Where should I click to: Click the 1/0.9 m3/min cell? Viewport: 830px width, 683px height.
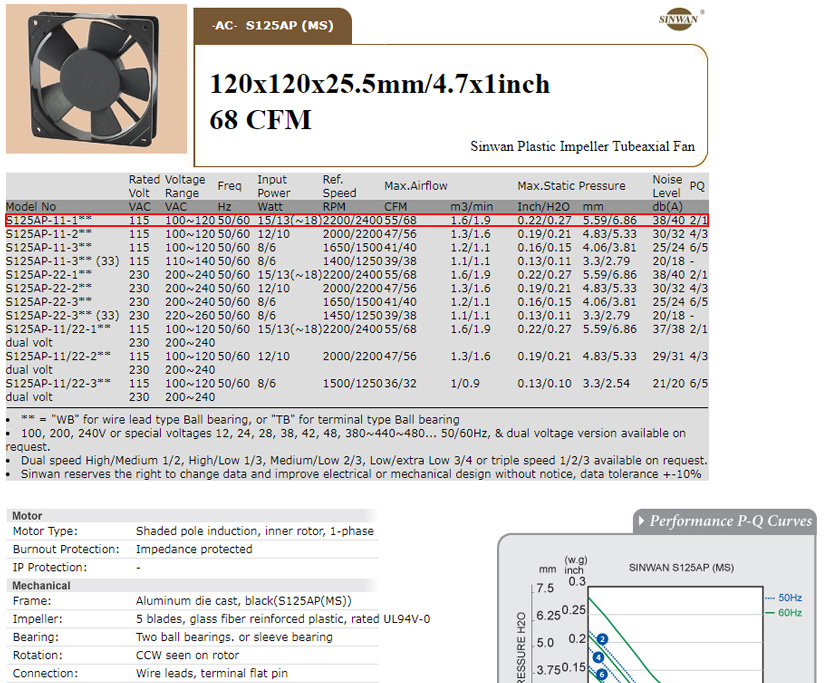coord(465,383)
